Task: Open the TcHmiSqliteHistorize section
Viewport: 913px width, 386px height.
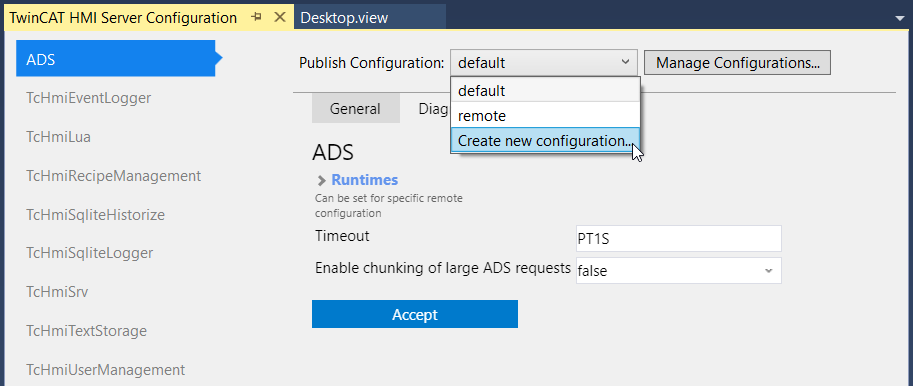Action: point(95,215)
